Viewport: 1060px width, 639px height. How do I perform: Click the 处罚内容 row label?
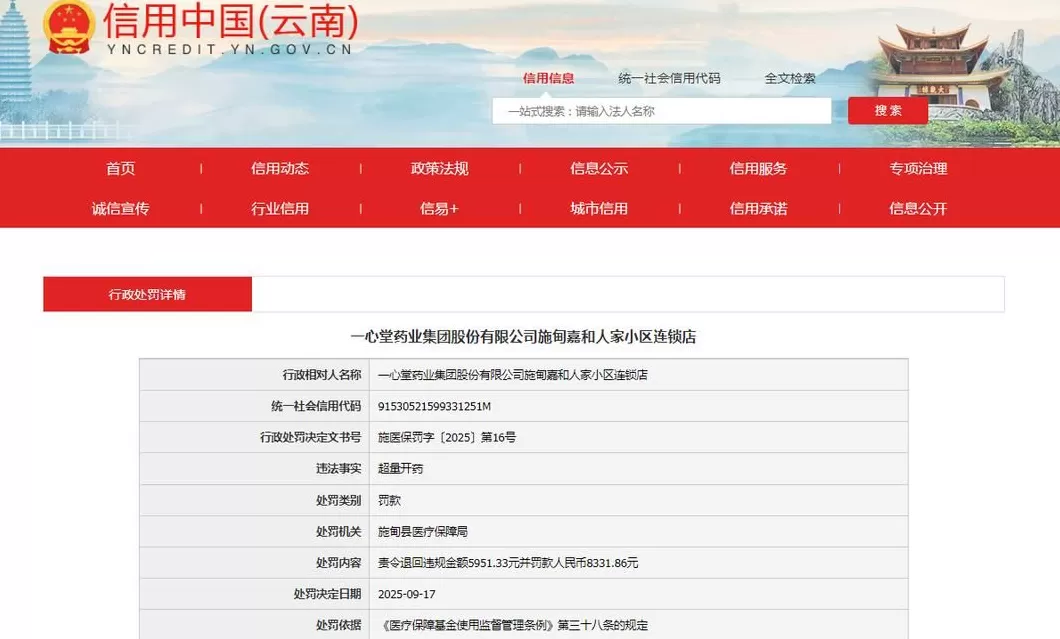click(x=339, y=563)
